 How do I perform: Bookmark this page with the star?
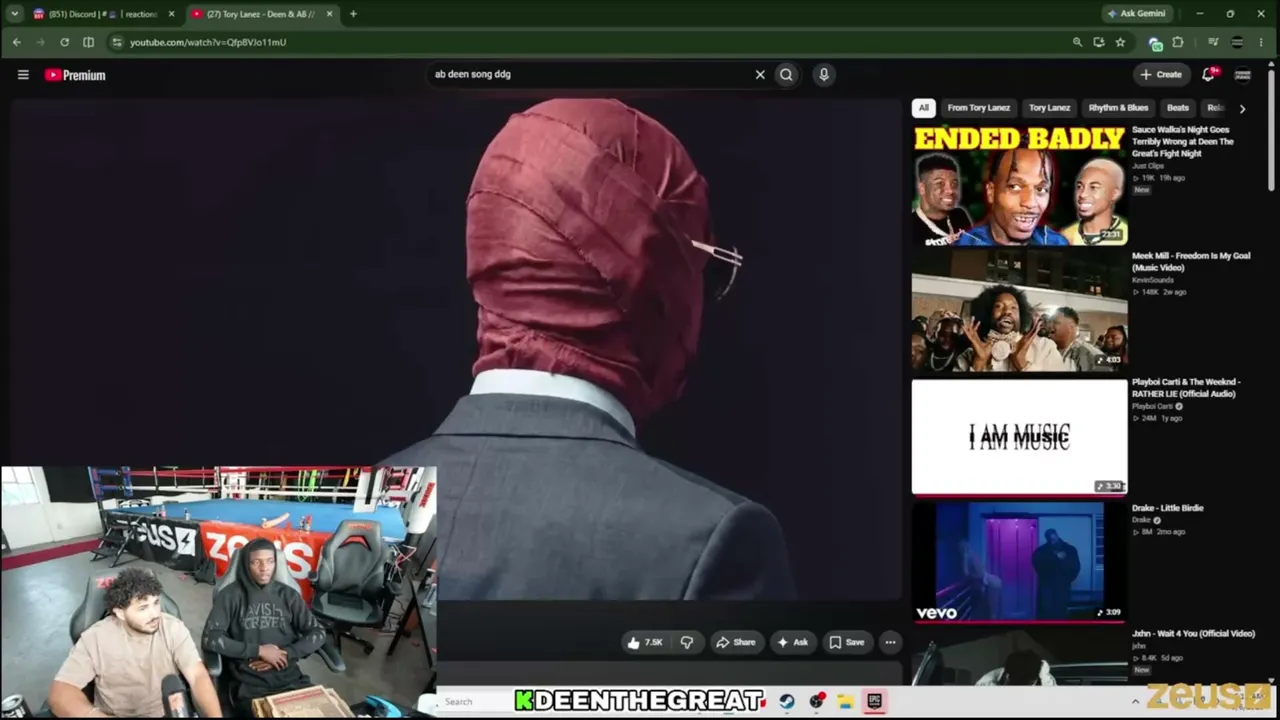1120,42
